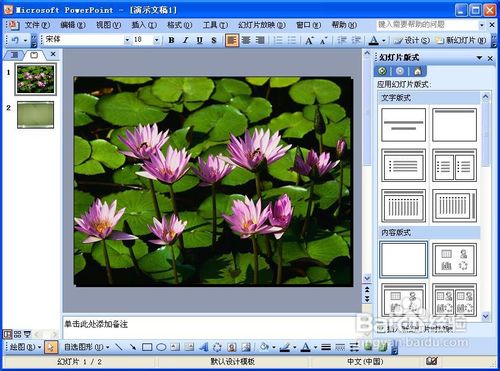Screen dimensions: 500x371
Task: Select slide 1 lotus thumbnail
Action: (x=35, y=79)
